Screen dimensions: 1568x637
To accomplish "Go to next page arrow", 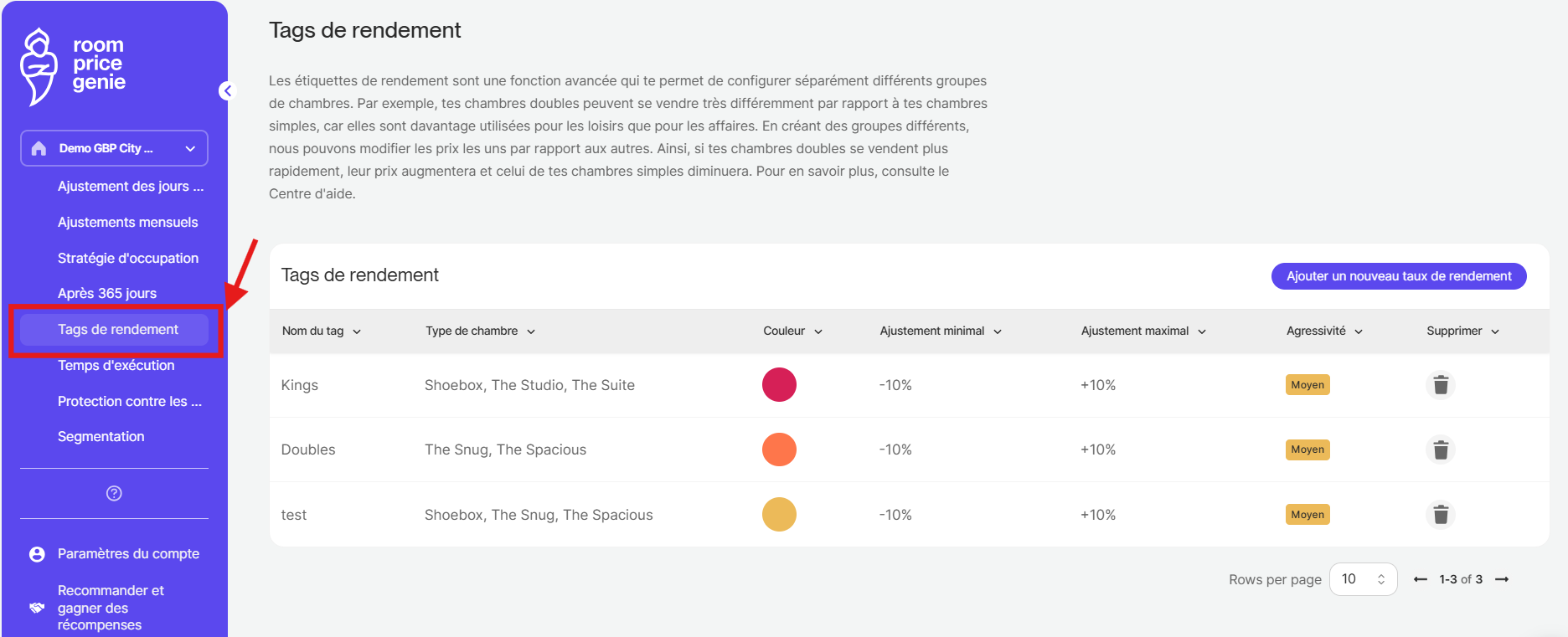I will 1502,579.
